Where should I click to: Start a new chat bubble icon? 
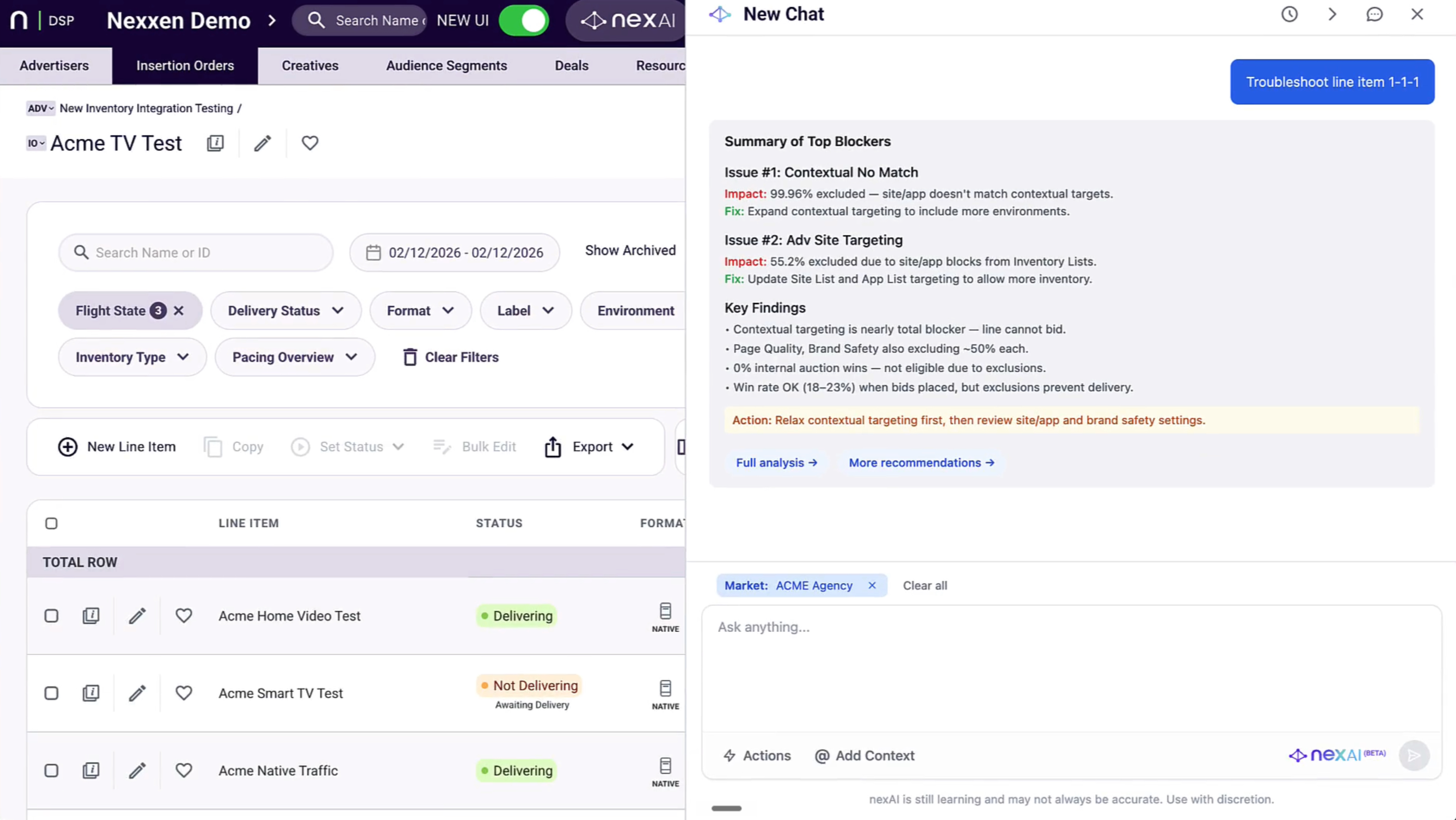click(1374, 14)
